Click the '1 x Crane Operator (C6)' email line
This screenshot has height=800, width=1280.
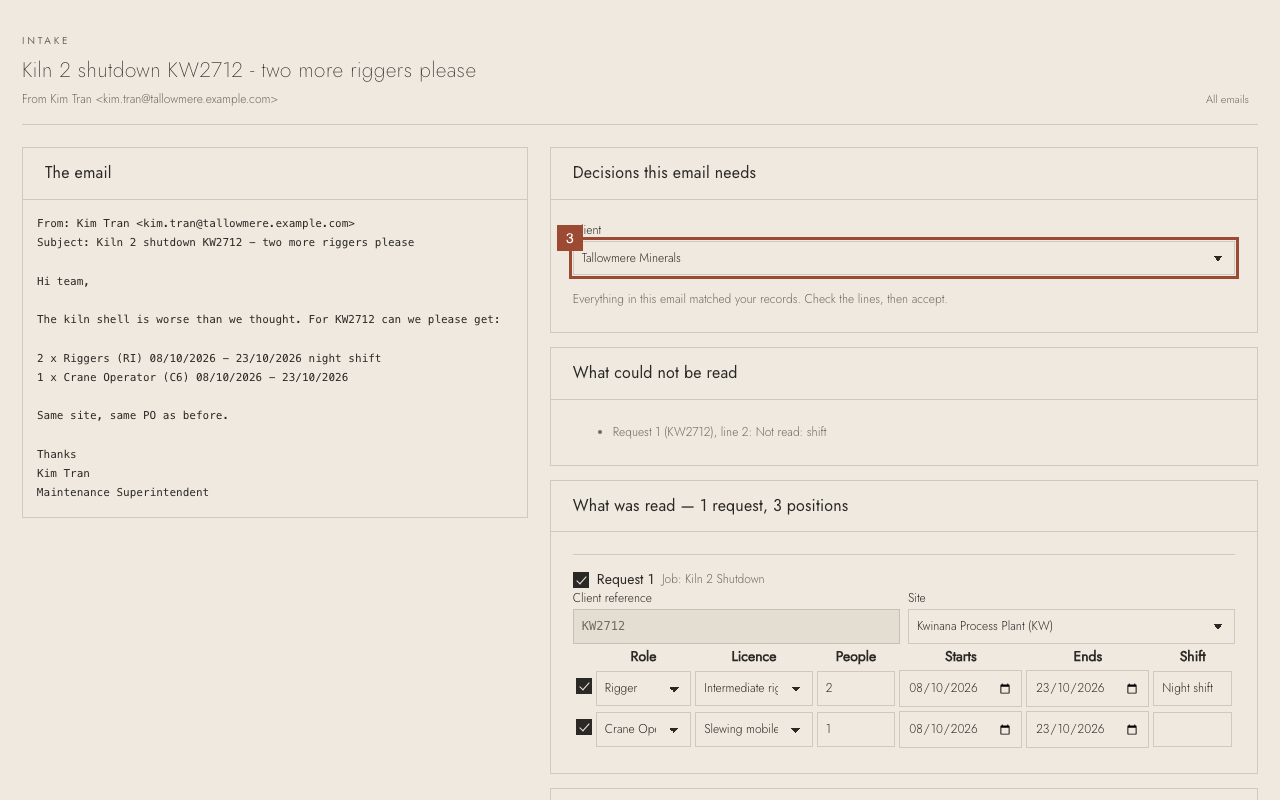click(x=192, y=377)
